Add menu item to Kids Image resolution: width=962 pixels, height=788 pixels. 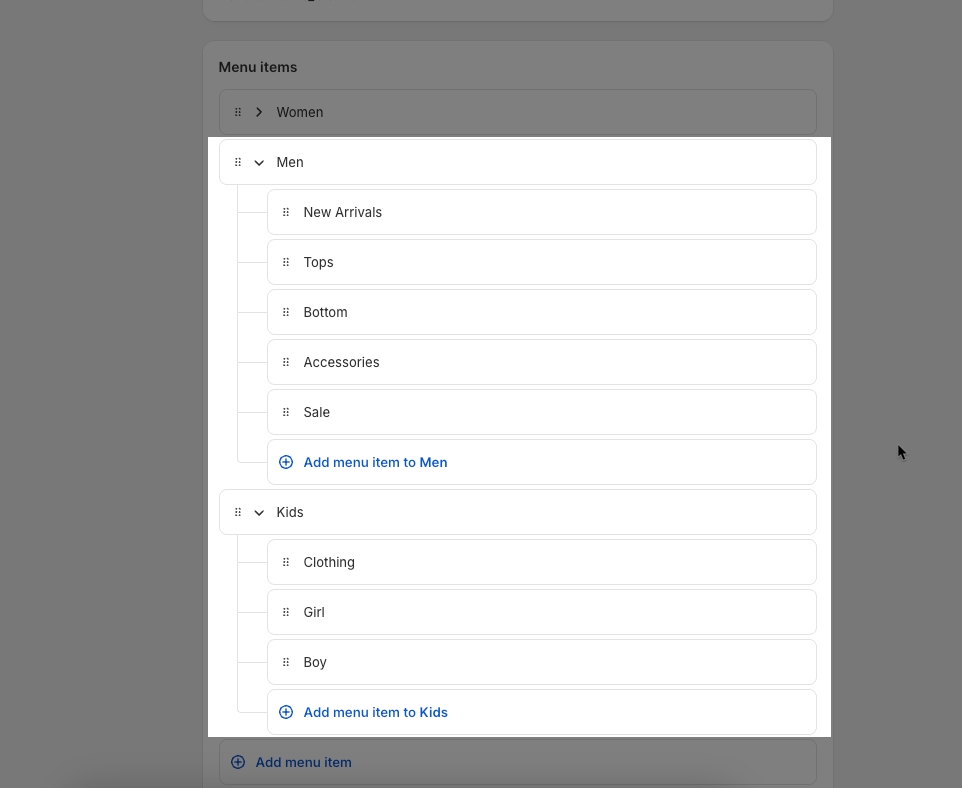542,712
